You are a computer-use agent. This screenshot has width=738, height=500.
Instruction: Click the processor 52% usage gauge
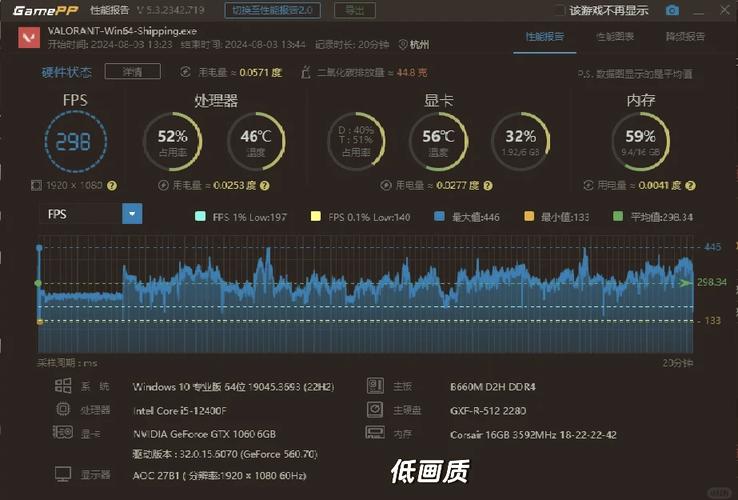[173, 142]
